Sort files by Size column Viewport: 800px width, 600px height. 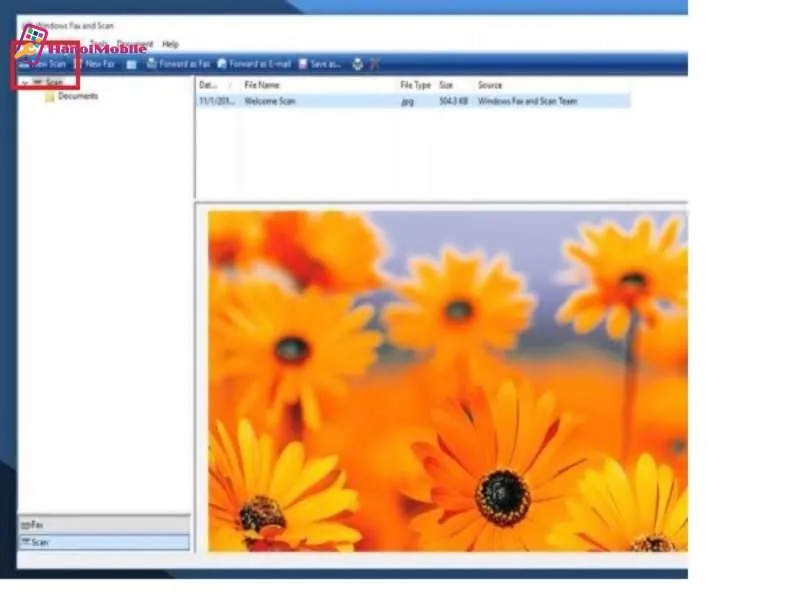pyautogui.click(x=445, y=85)
